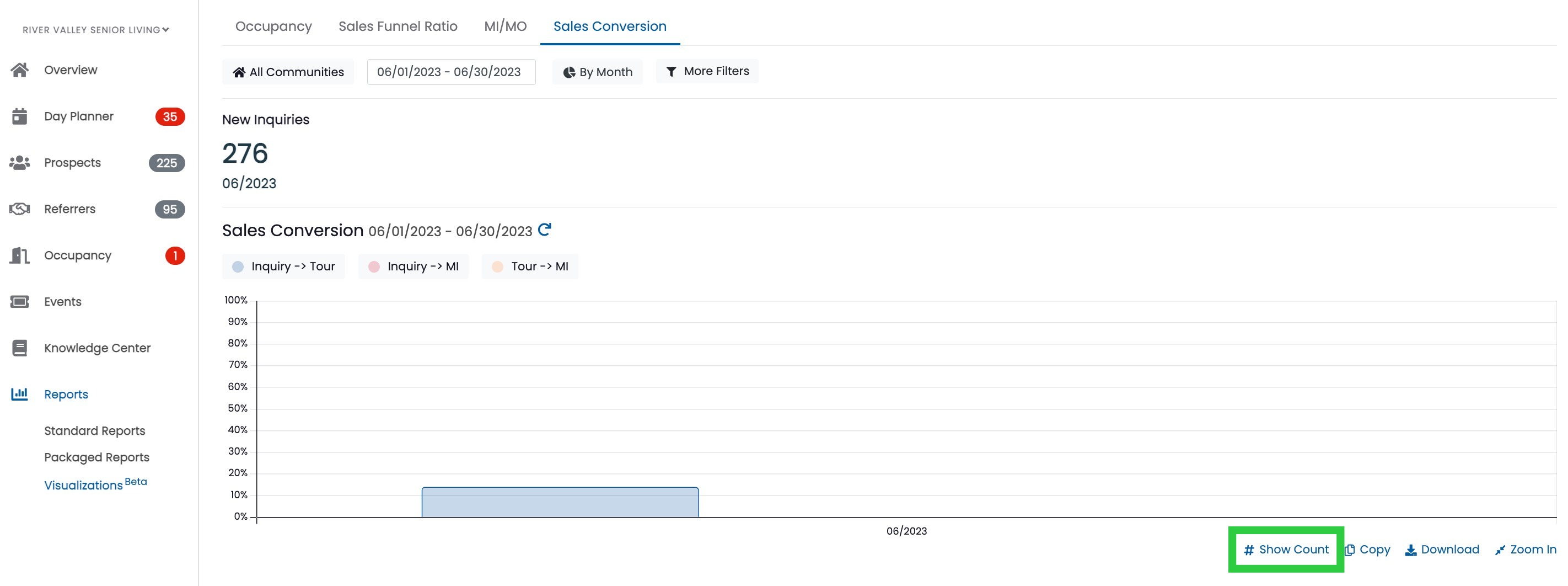Click the Referrers handshake icon
Screen dimensions: 1568x586
point(19,209)
